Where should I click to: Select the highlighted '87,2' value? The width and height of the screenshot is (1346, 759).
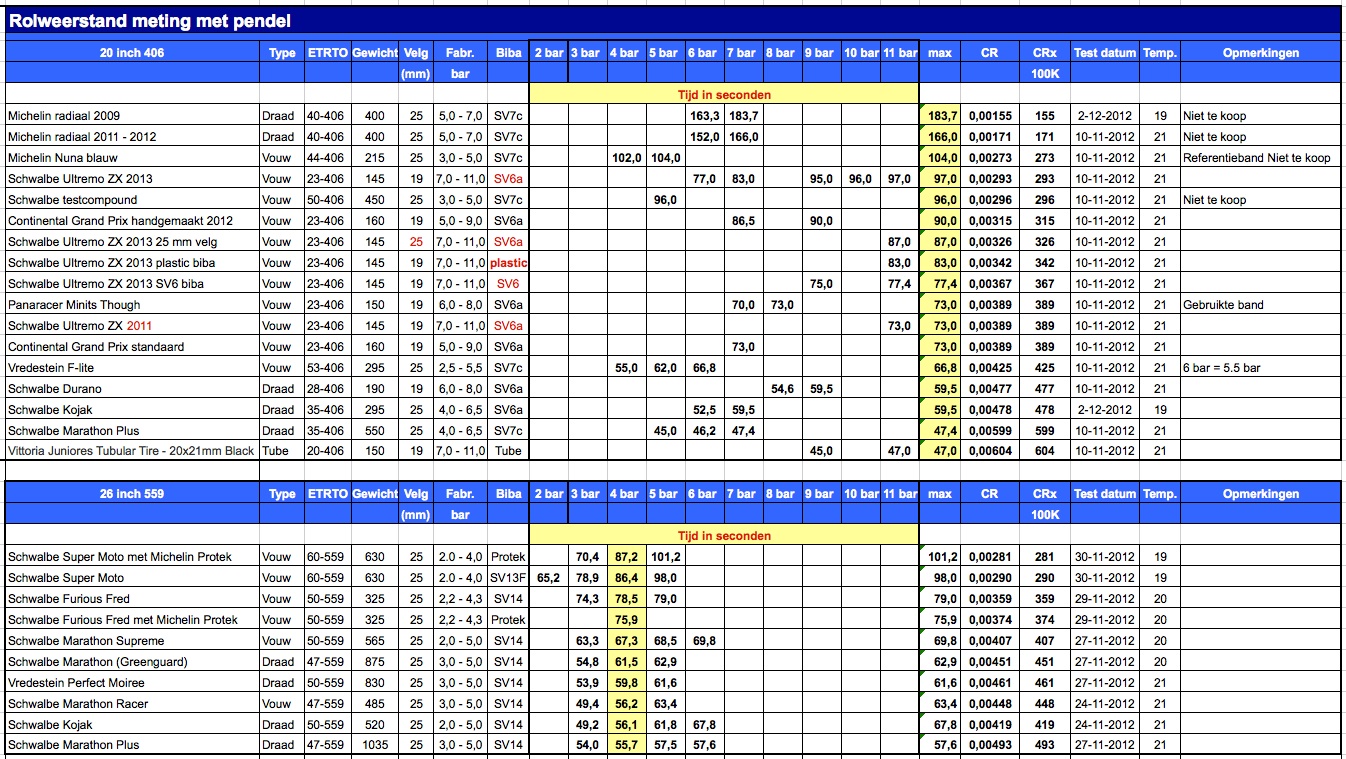627,557
